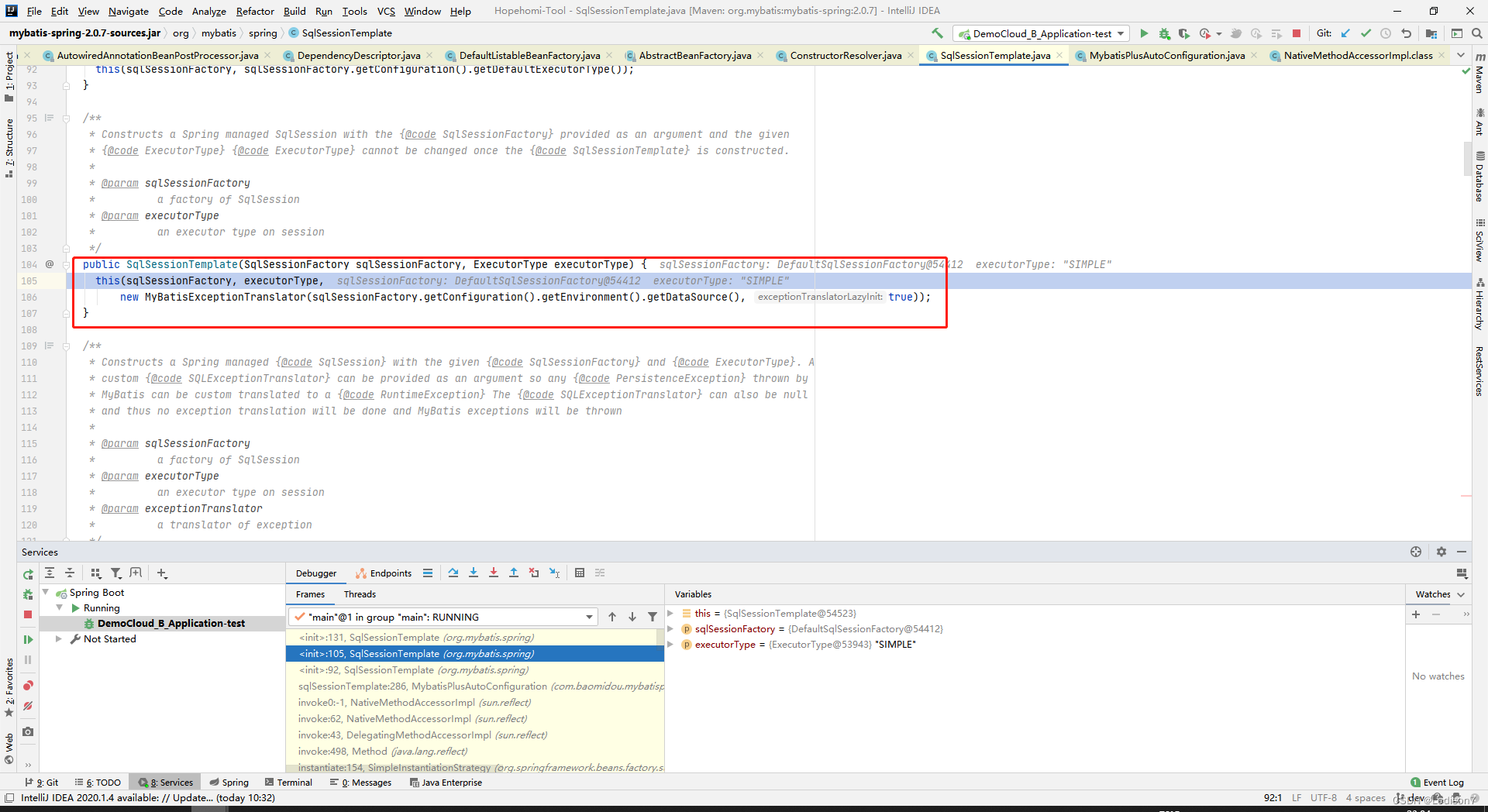Expand the executorType variable node
This screenshot has height=812, width=1488.
pyautogui.click(x=670, y=644)
